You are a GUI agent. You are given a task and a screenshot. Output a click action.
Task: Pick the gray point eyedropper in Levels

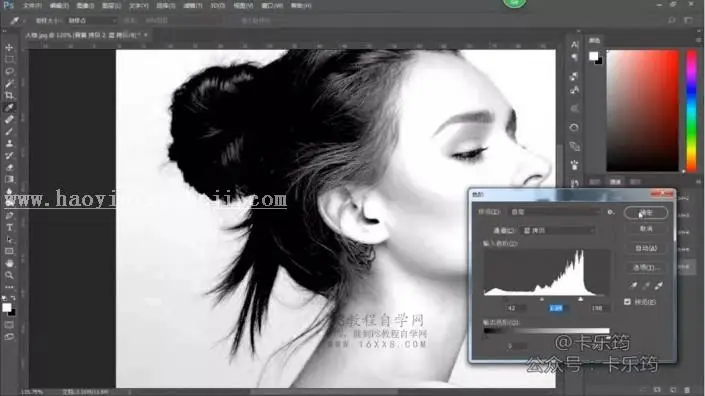646,285
